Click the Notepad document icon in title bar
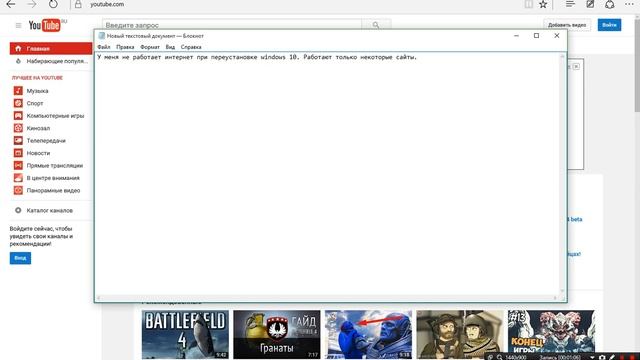Image resolution: width=640 pixels, height=360 pixels. pyautogui.click(x=102, y=36)
